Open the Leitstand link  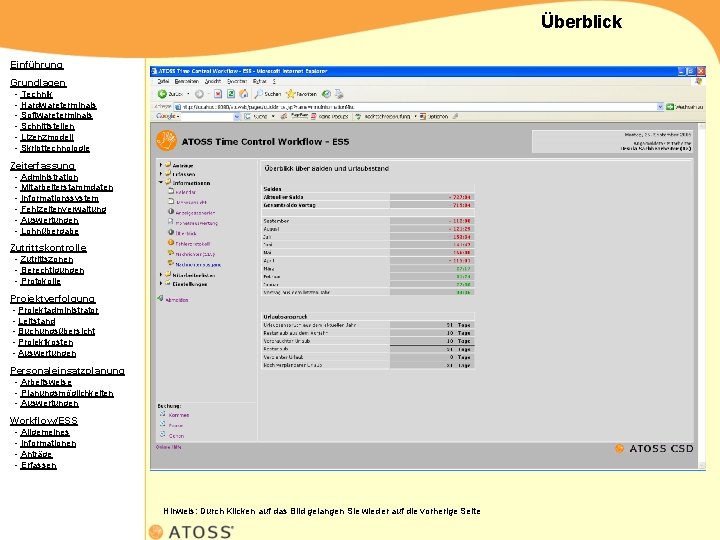(37, 321)
